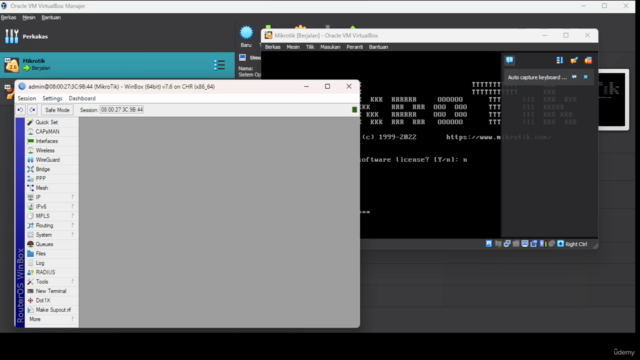640x360 pixels.
Task: Open Quick Set in WinBox sidebar
Action: coord(46,122)
